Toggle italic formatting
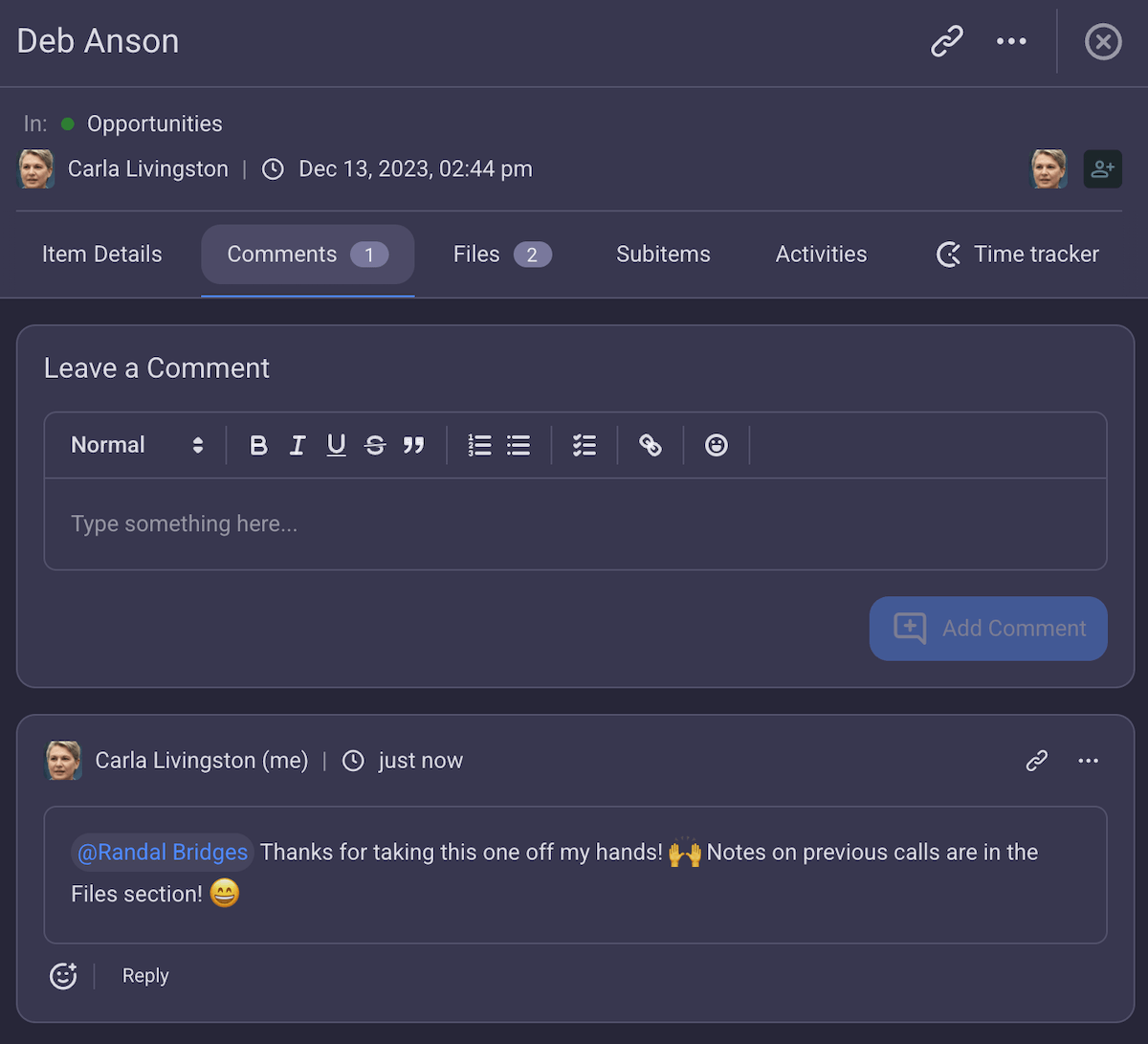The image size is (1148, 1044). [297, 445]
